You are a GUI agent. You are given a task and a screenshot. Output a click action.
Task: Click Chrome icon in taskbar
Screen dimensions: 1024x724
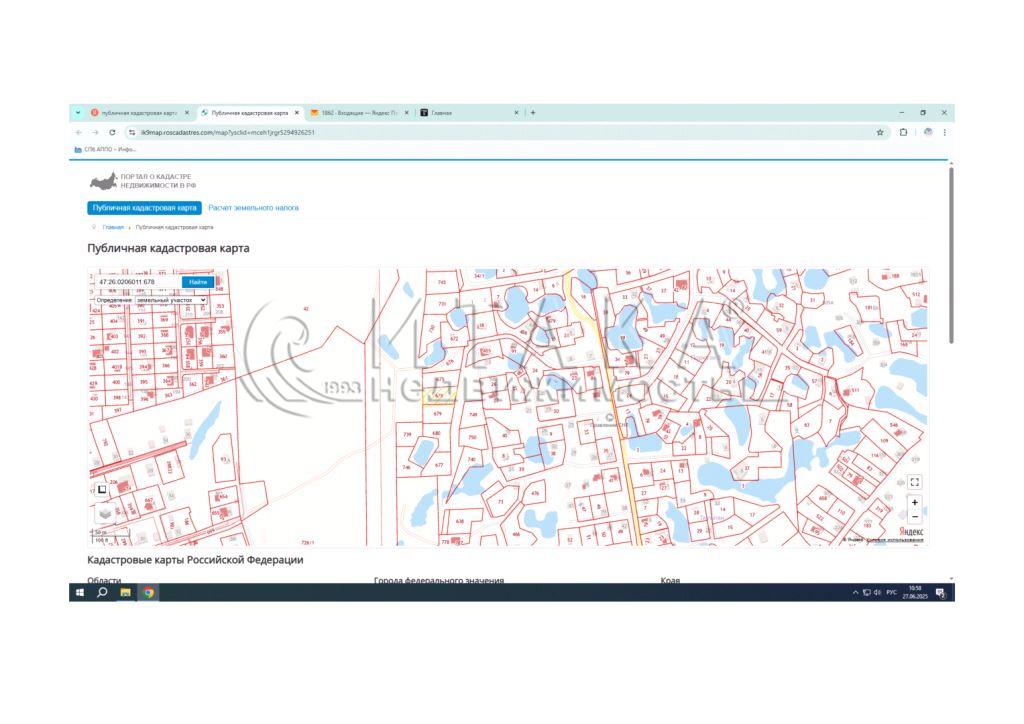[x=149, y=593]
